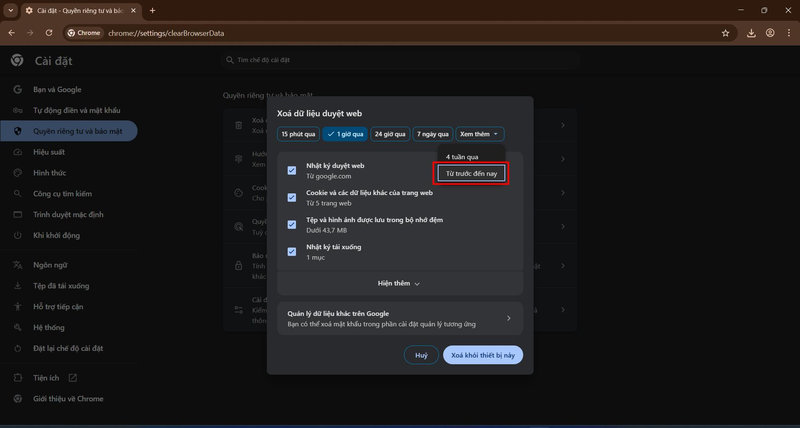This screenshot has width=800, height=428.
Task: Click the Chrome icon for Giới thiệu về Chrome
Action: point(17,399)
